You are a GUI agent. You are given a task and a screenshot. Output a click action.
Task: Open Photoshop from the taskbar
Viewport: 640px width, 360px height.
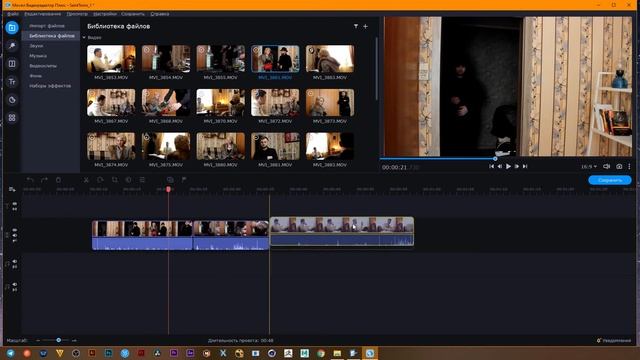109,353
